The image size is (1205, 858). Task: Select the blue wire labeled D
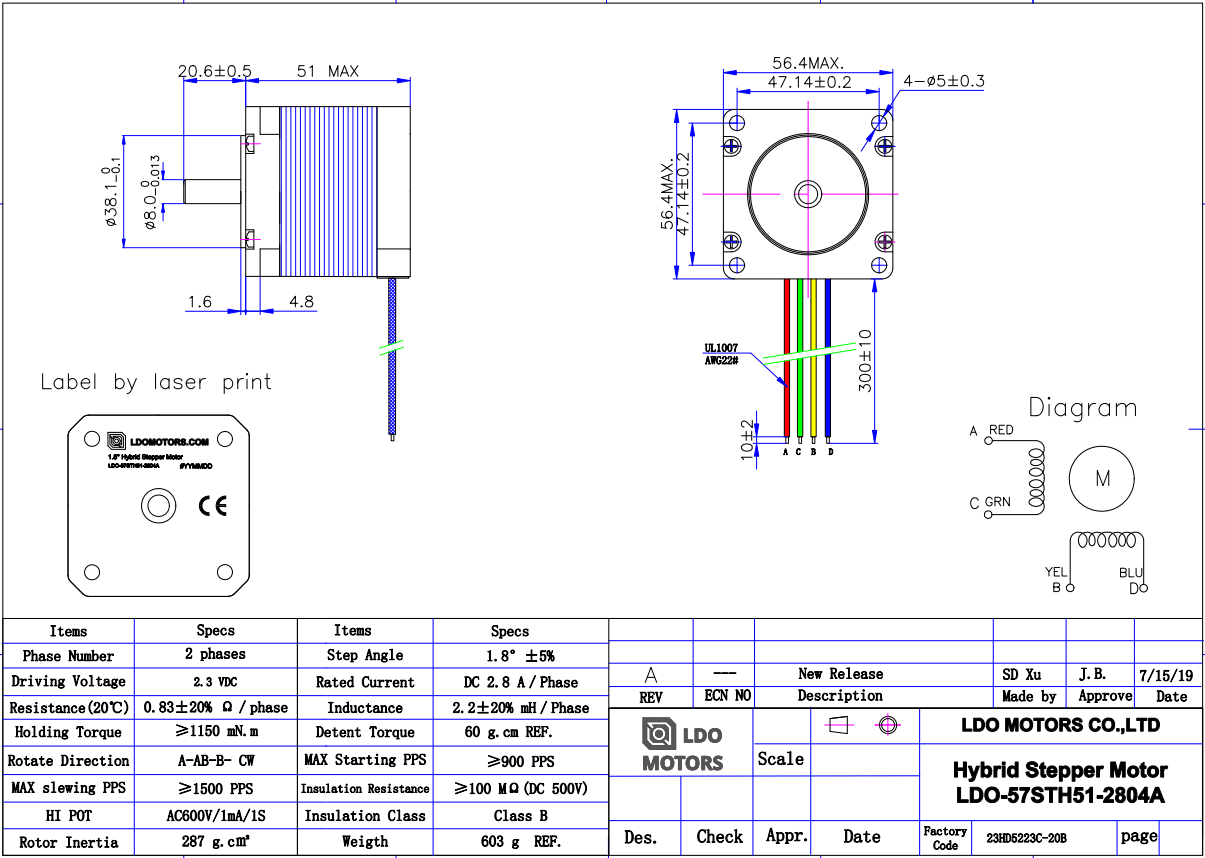click(828, 360)
